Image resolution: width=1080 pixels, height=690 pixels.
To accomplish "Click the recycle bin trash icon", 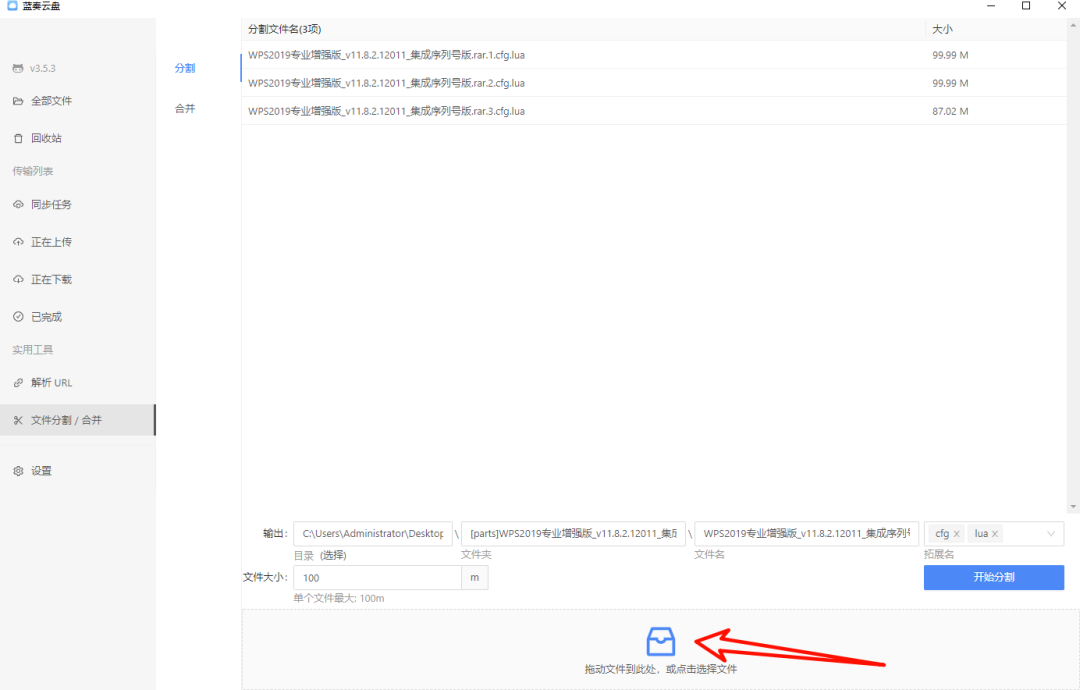I will (18, 138).
